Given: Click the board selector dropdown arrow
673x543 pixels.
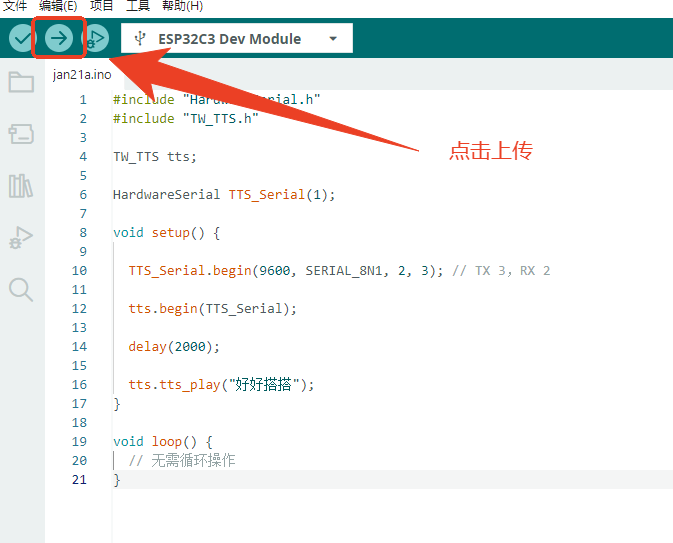Looking at the screenshot, I should click(x=333, y=39).
